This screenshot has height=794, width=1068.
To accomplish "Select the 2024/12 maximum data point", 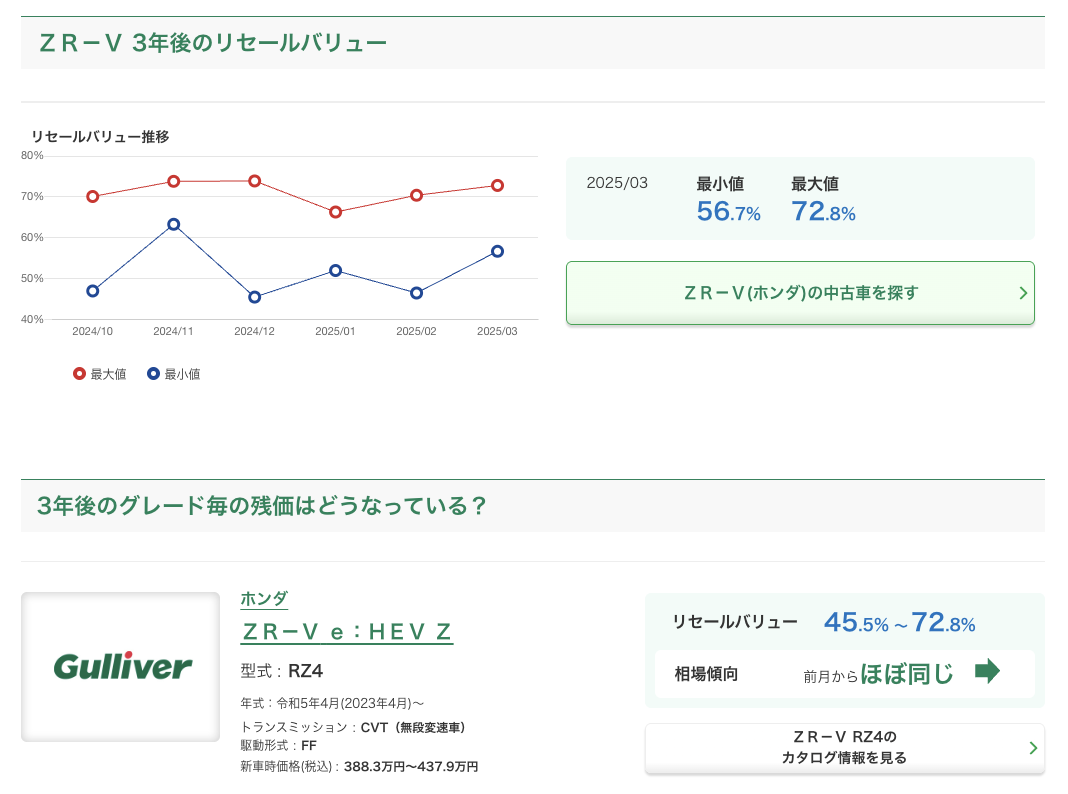I will pos(255,181).
